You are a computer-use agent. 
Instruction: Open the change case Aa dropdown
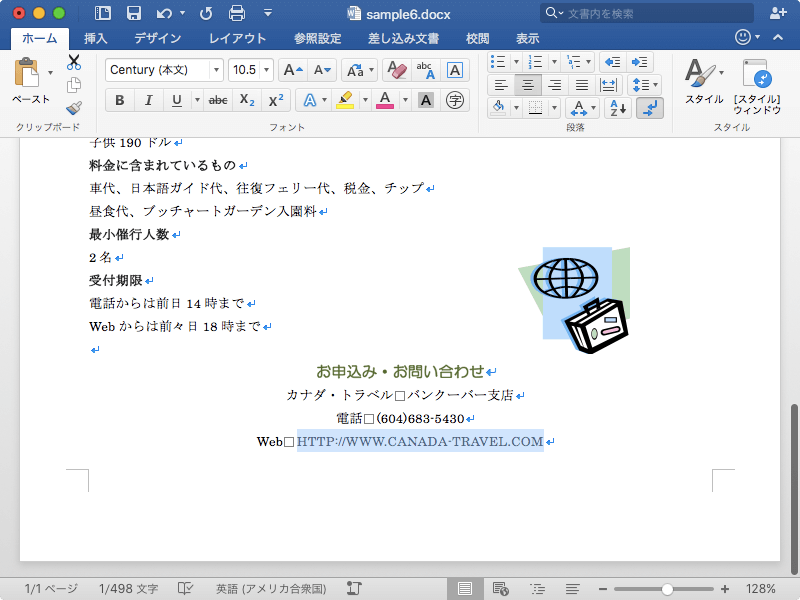(x=360, y=70)
